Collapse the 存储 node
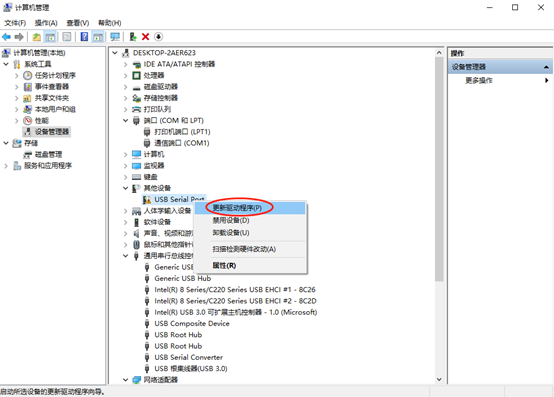Screen dimensions: 554x397 pyautogui.click(x=6, y=143)
